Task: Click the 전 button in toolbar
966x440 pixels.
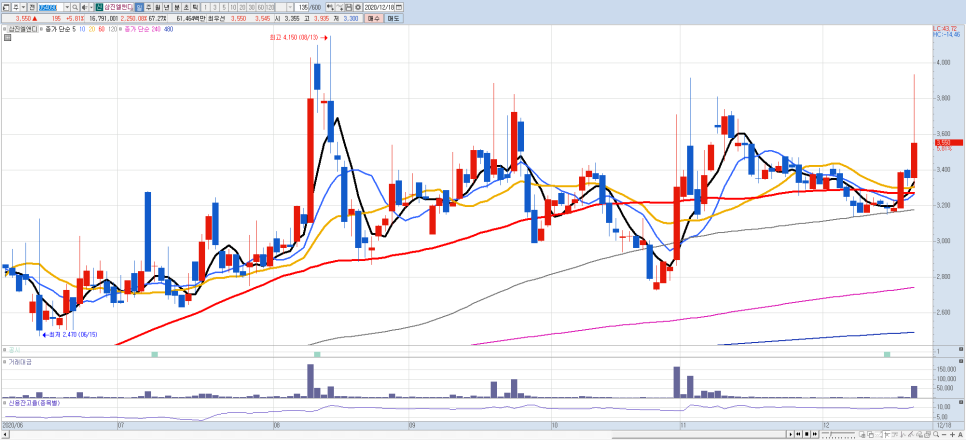Action: [x=31, y=7]
